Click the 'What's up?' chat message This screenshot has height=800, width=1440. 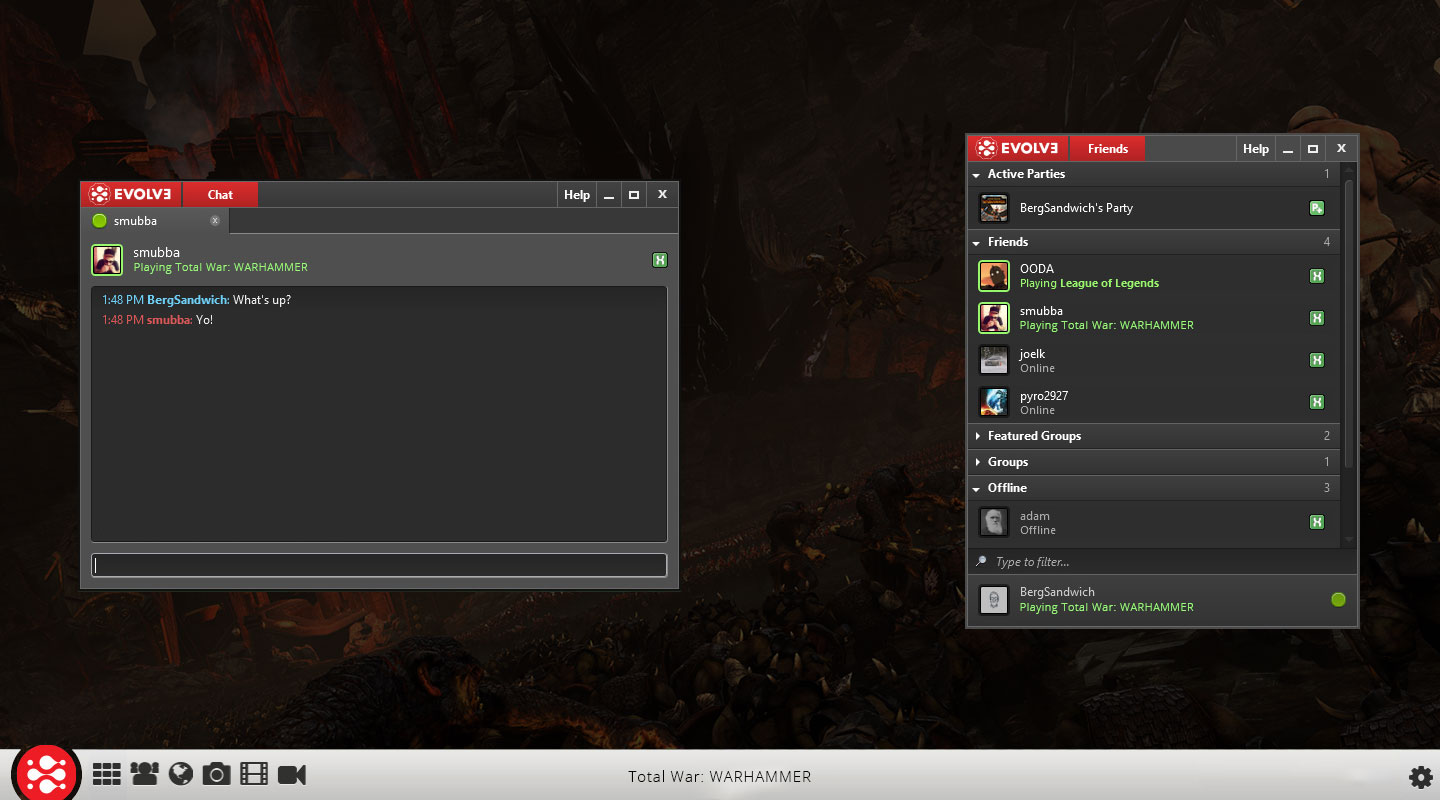point(262,300)
